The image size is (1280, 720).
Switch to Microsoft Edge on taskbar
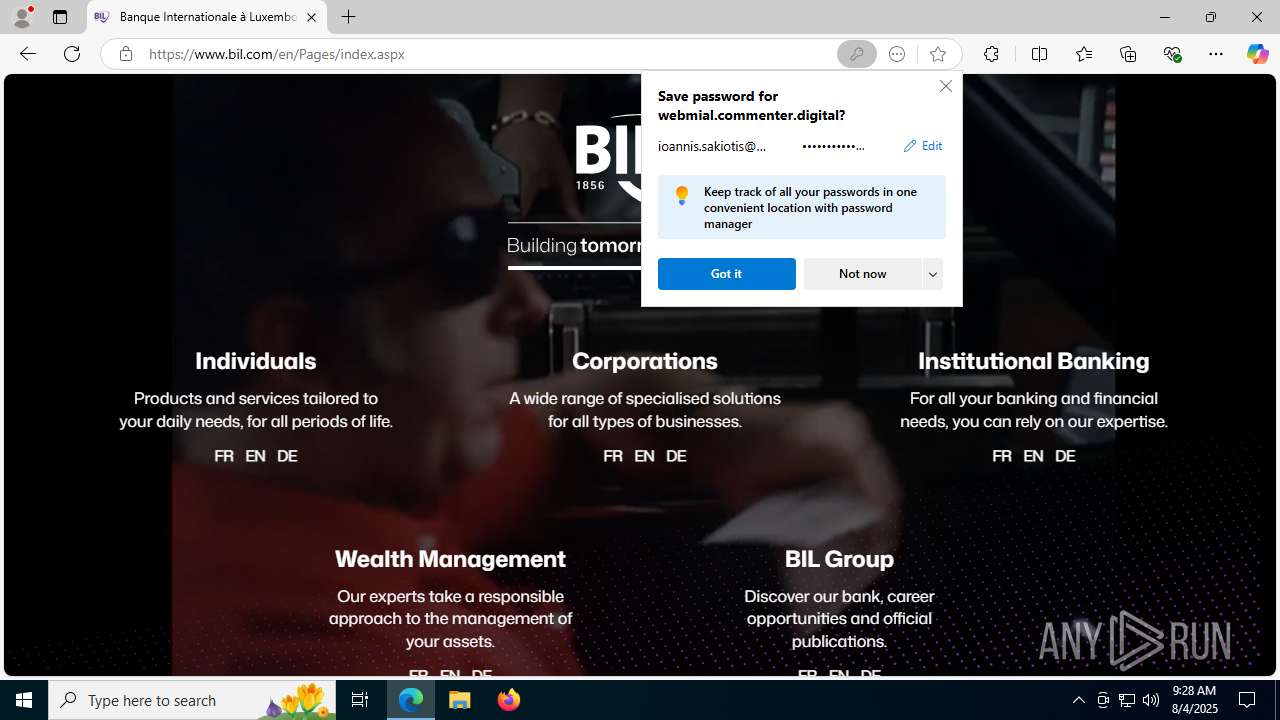411,700
